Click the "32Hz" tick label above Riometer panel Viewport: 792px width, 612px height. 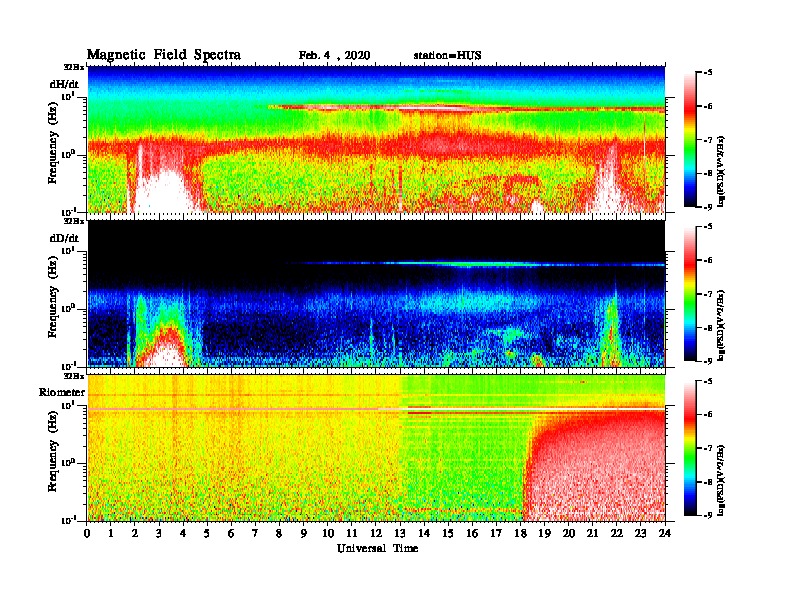74,376
